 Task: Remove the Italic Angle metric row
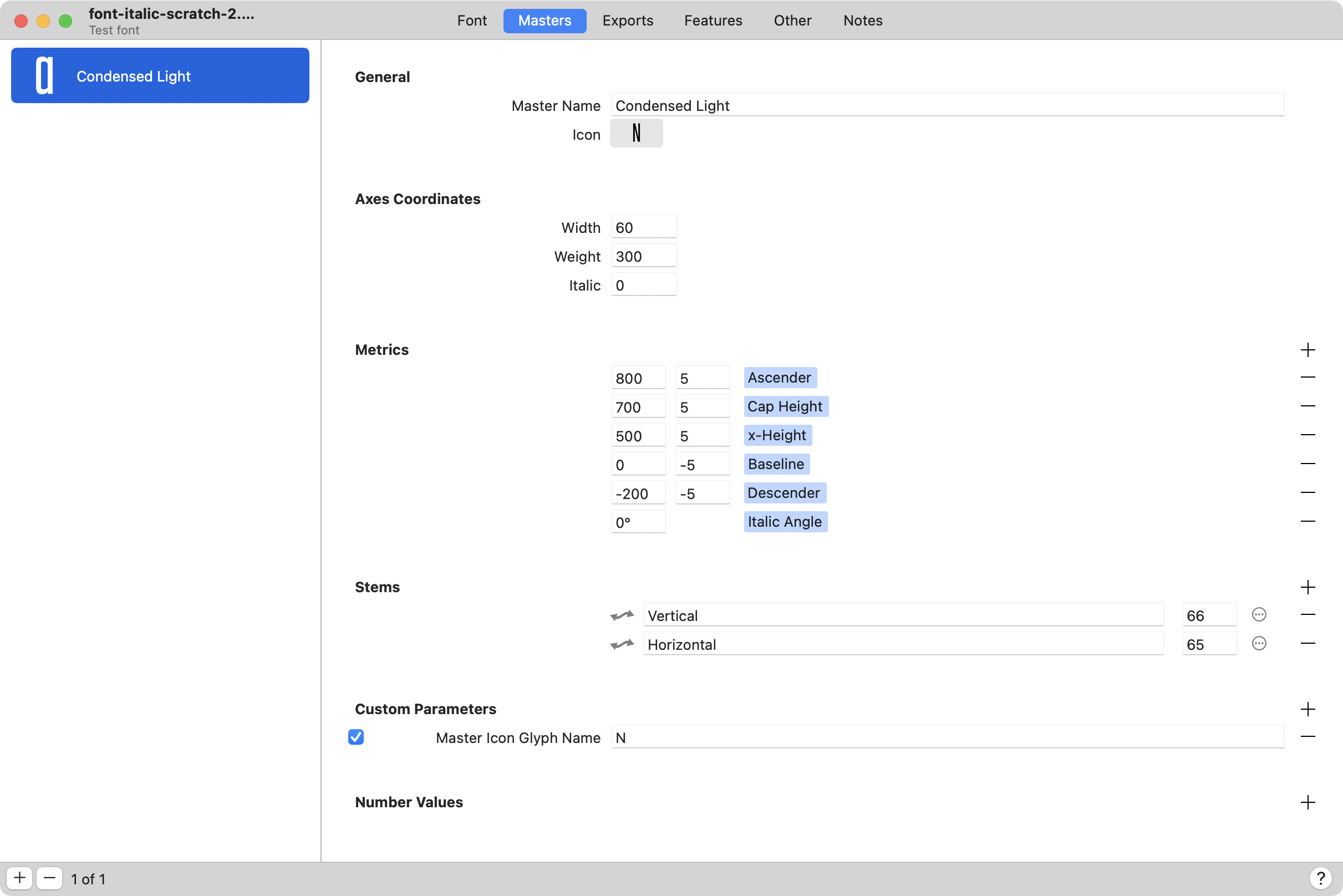[x=1308, y=521]
